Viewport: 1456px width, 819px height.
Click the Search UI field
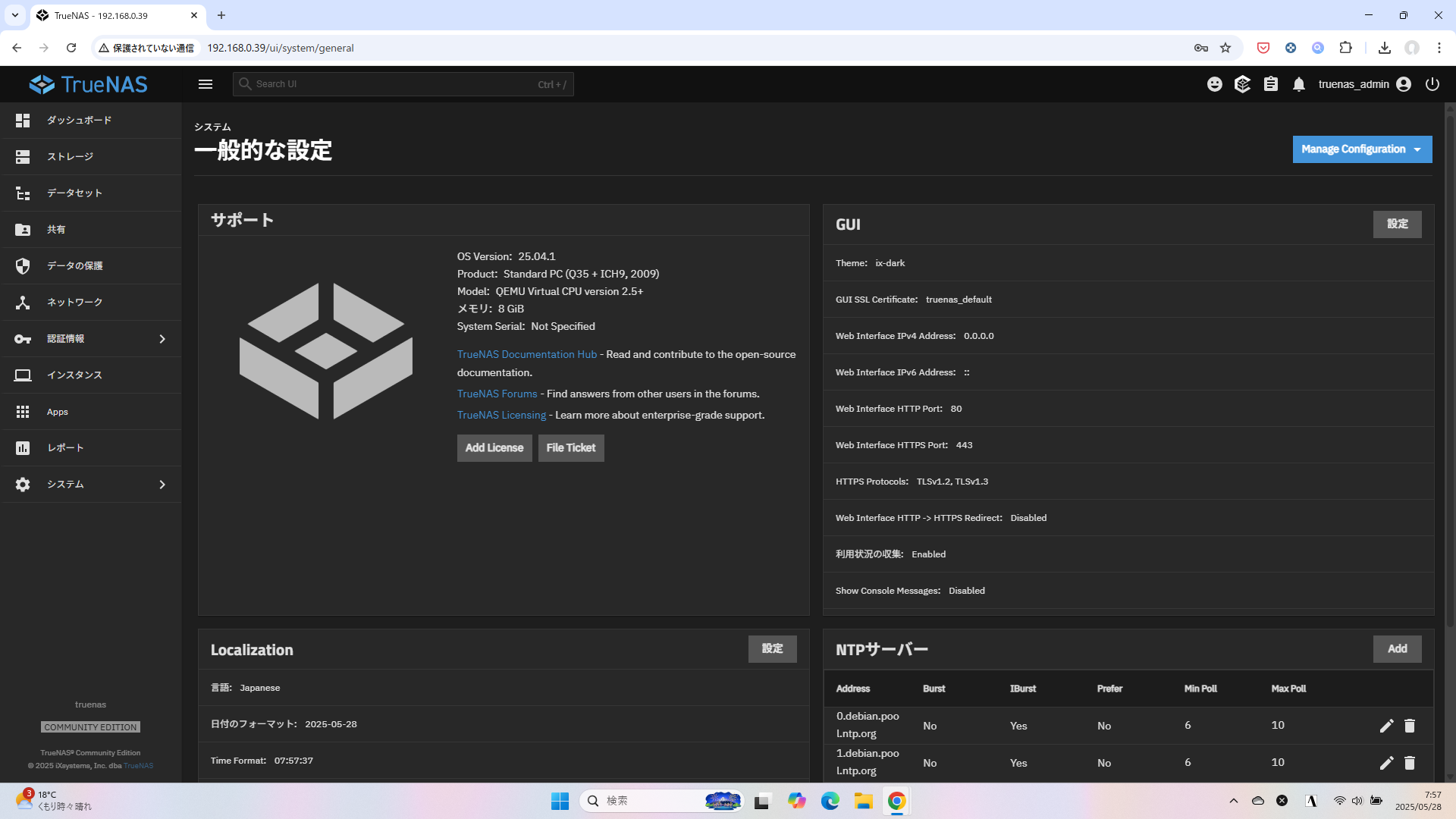pyautogui.click(x=403, y=84)
